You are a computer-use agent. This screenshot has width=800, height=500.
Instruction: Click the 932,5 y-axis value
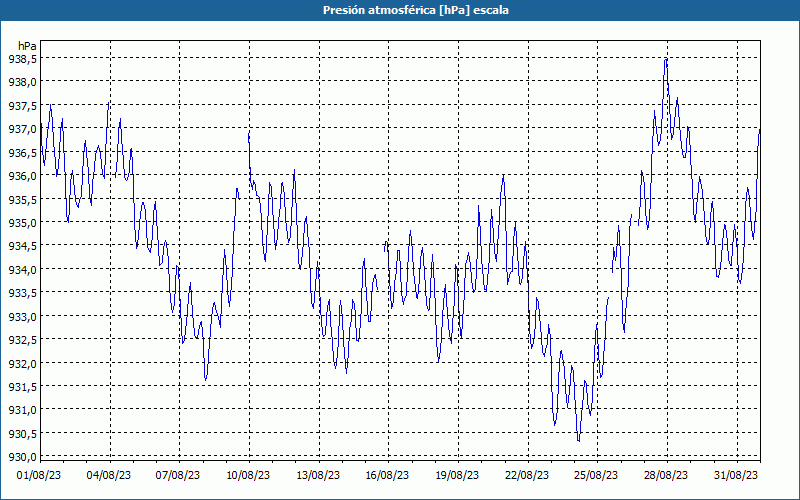(x=23, y=340)
